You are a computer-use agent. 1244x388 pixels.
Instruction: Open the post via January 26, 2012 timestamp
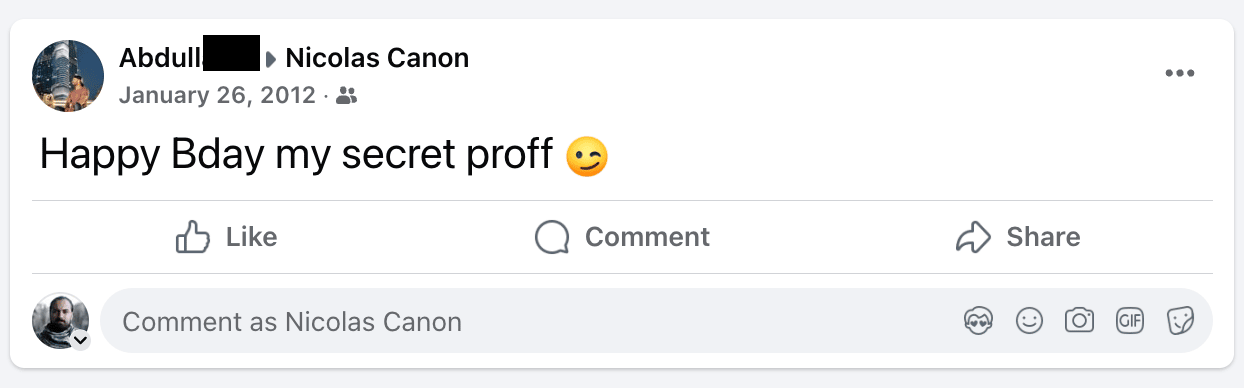pyautogui.click(x=217, y=96)
